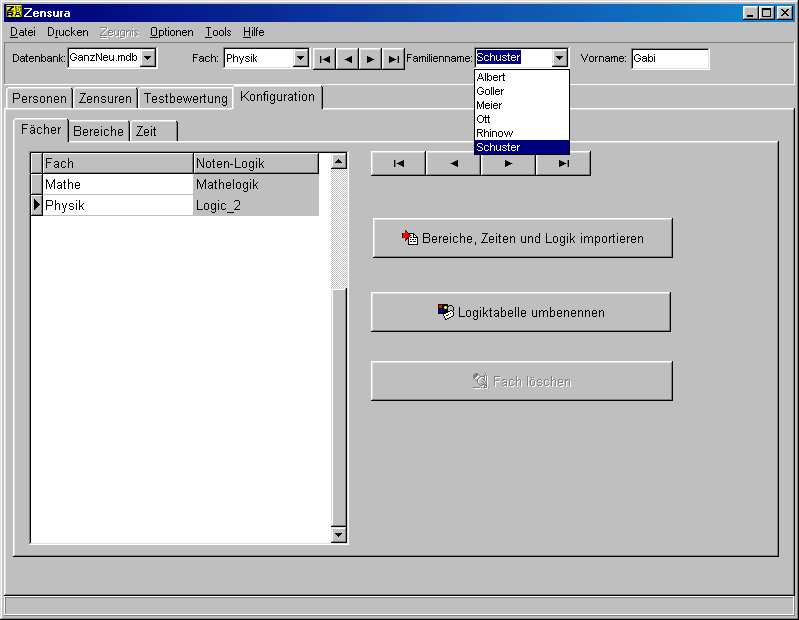Open the Zeit sub-tab
The height and width of the screenshot is (620, 799).
point(153,131)
